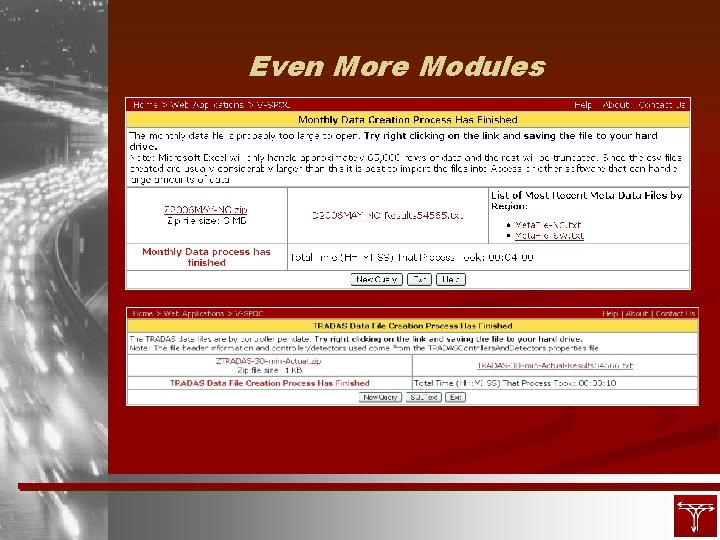Select TRADAS panel total time value 00:00:10
Image resolution: width=720 pixels, height=540 pixels.
coord(597,383)
